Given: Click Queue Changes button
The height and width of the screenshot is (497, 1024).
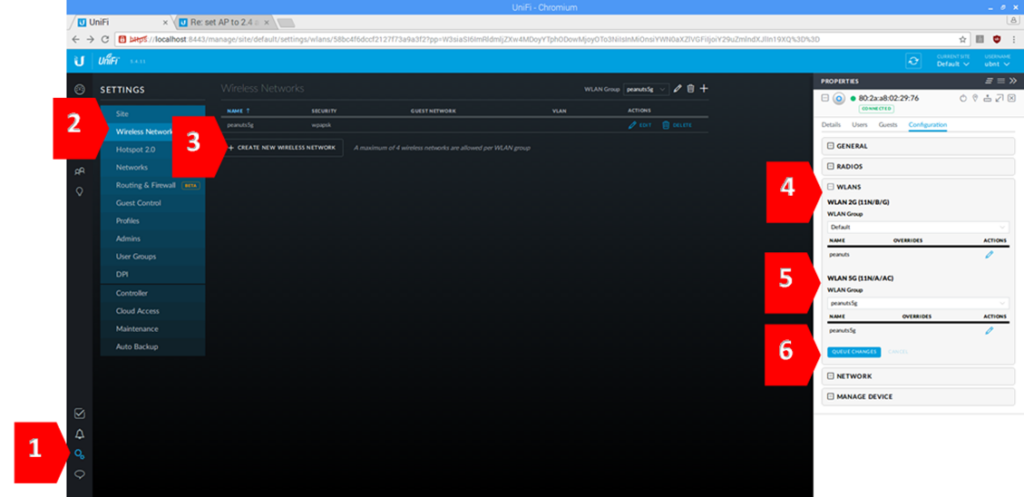Looking at the screenshot, I should tap(854, 352).
